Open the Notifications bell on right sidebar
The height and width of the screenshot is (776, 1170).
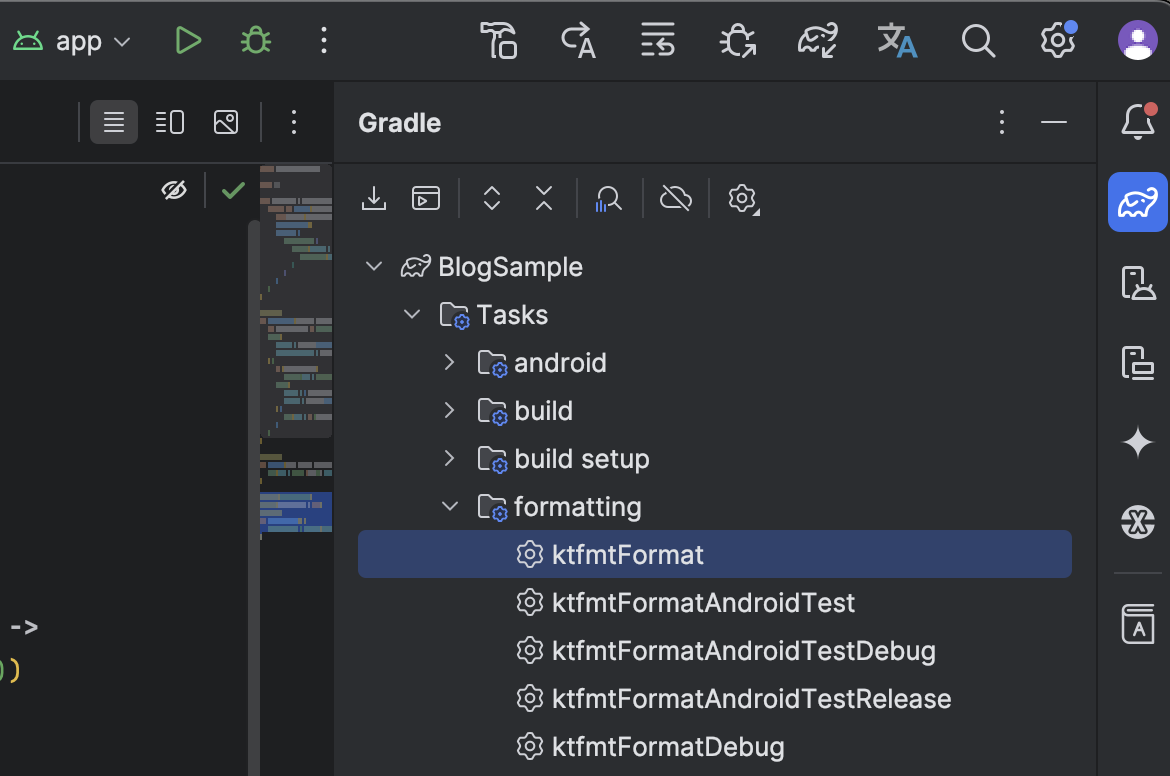click(1137, 122)
